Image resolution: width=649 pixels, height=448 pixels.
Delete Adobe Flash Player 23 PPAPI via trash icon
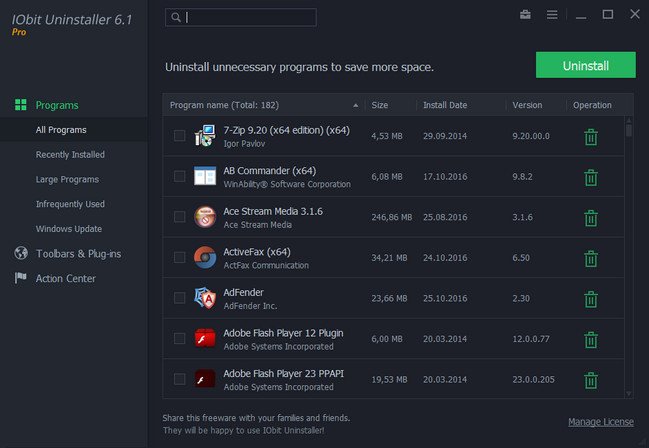[591, 380]
